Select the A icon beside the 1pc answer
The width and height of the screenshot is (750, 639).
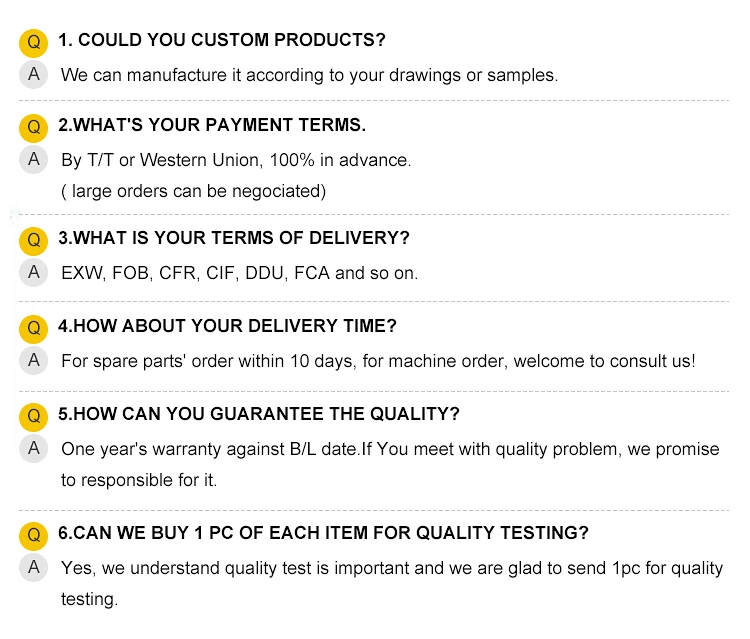pyautogui.click(x=34, y=567)
